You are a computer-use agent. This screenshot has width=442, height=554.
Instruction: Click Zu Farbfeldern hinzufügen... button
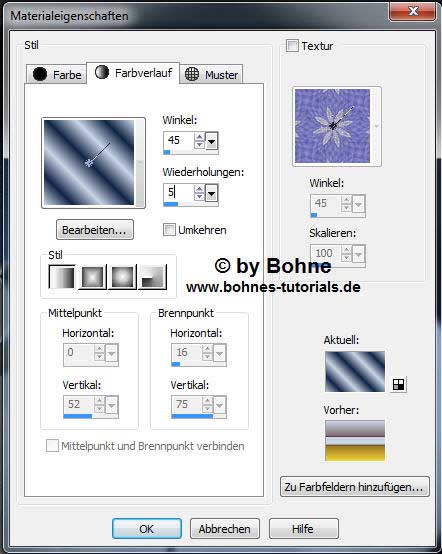coord(355,487)
